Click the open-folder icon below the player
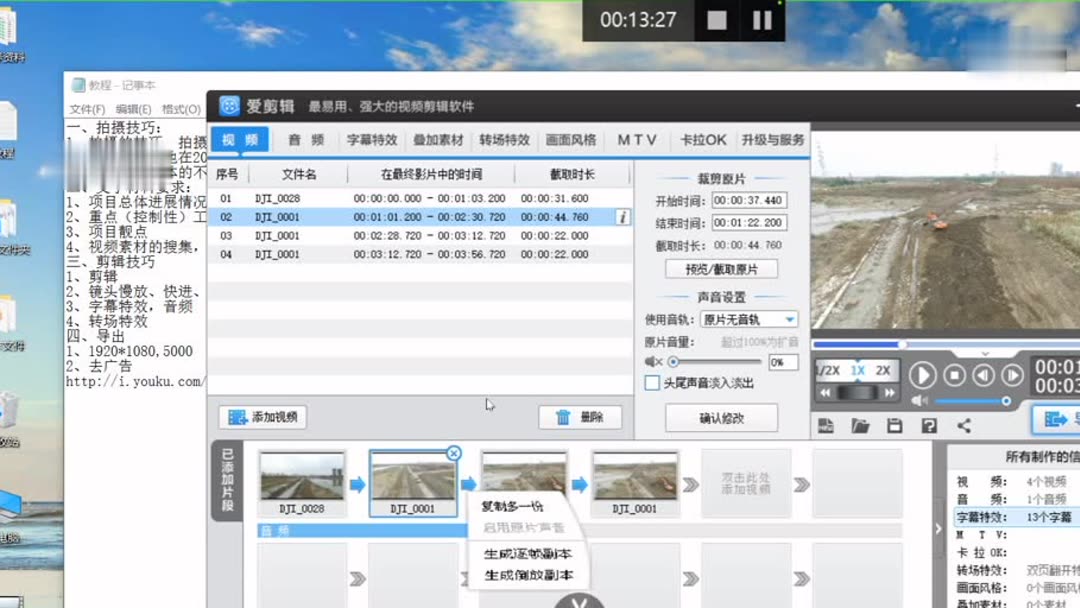Viewport: 1080px width, 608px height. 863,424
